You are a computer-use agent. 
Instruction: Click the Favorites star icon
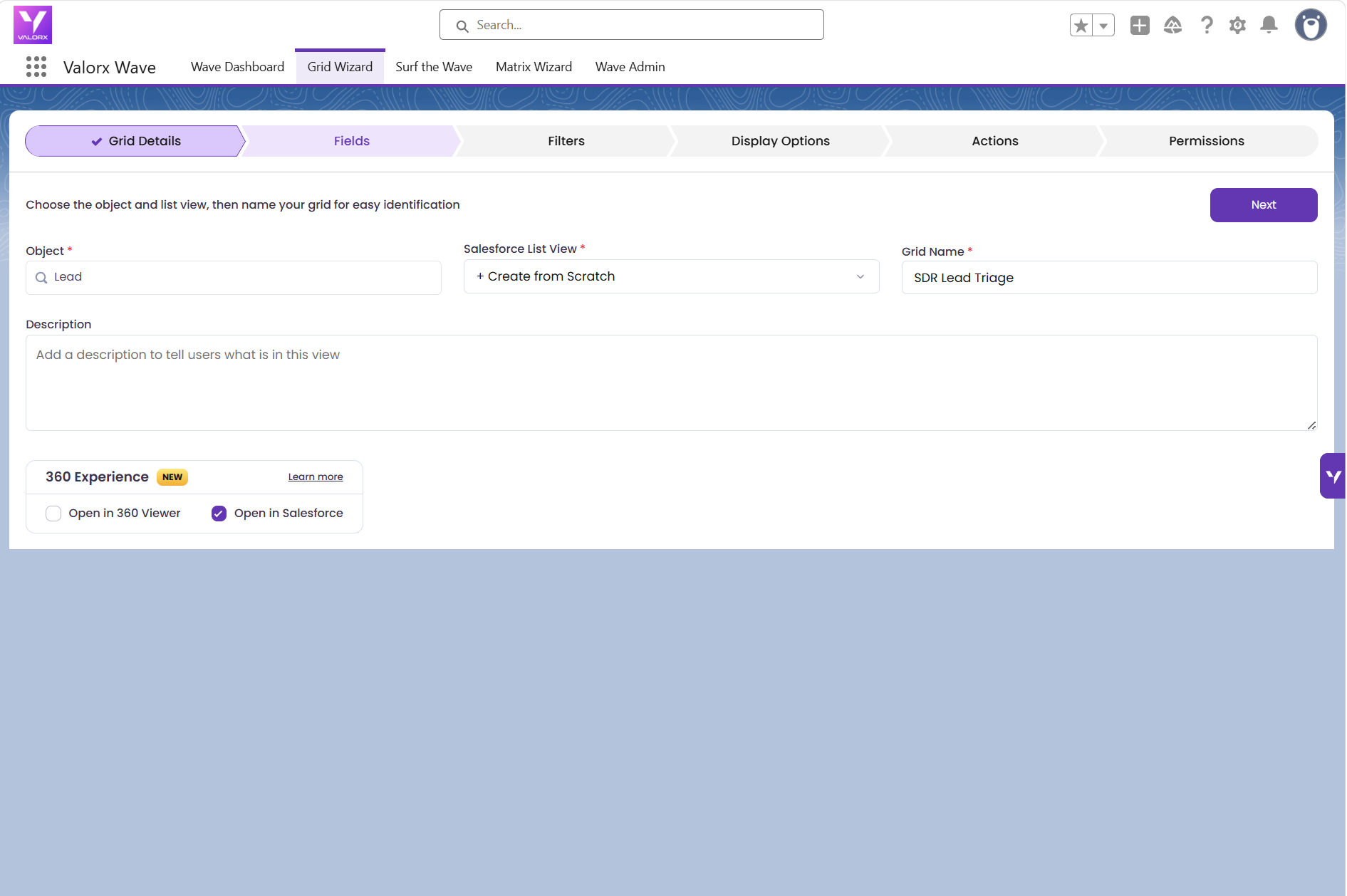pos(1081,26)
